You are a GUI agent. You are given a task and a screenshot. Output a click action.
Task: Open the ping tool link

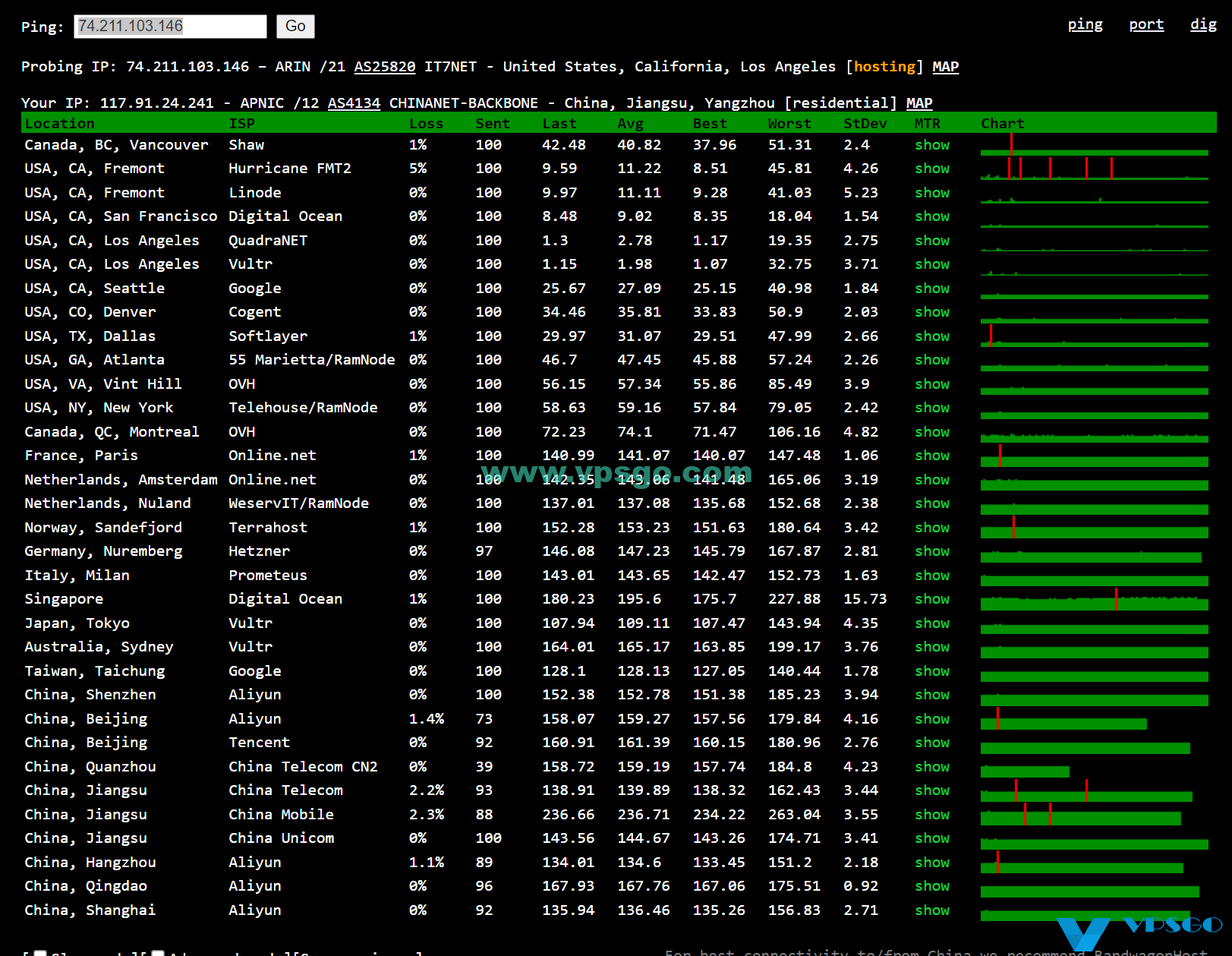(x=1085, y=24)
